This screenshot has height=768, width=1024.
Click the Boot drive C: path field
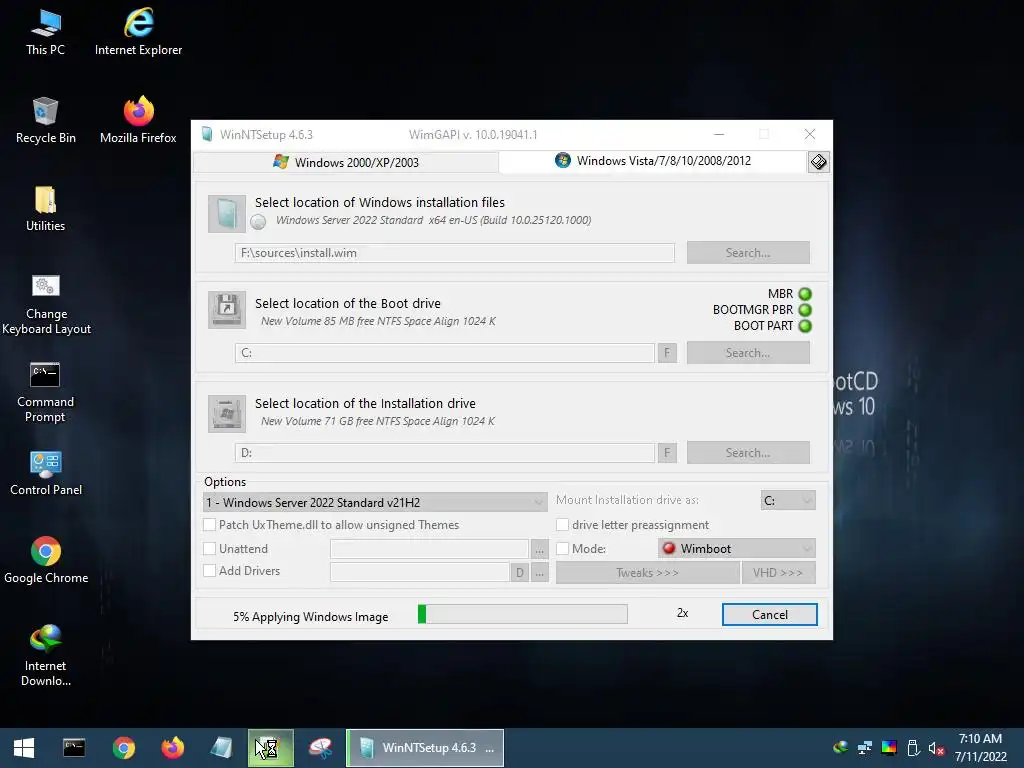[x=445, y=353]
